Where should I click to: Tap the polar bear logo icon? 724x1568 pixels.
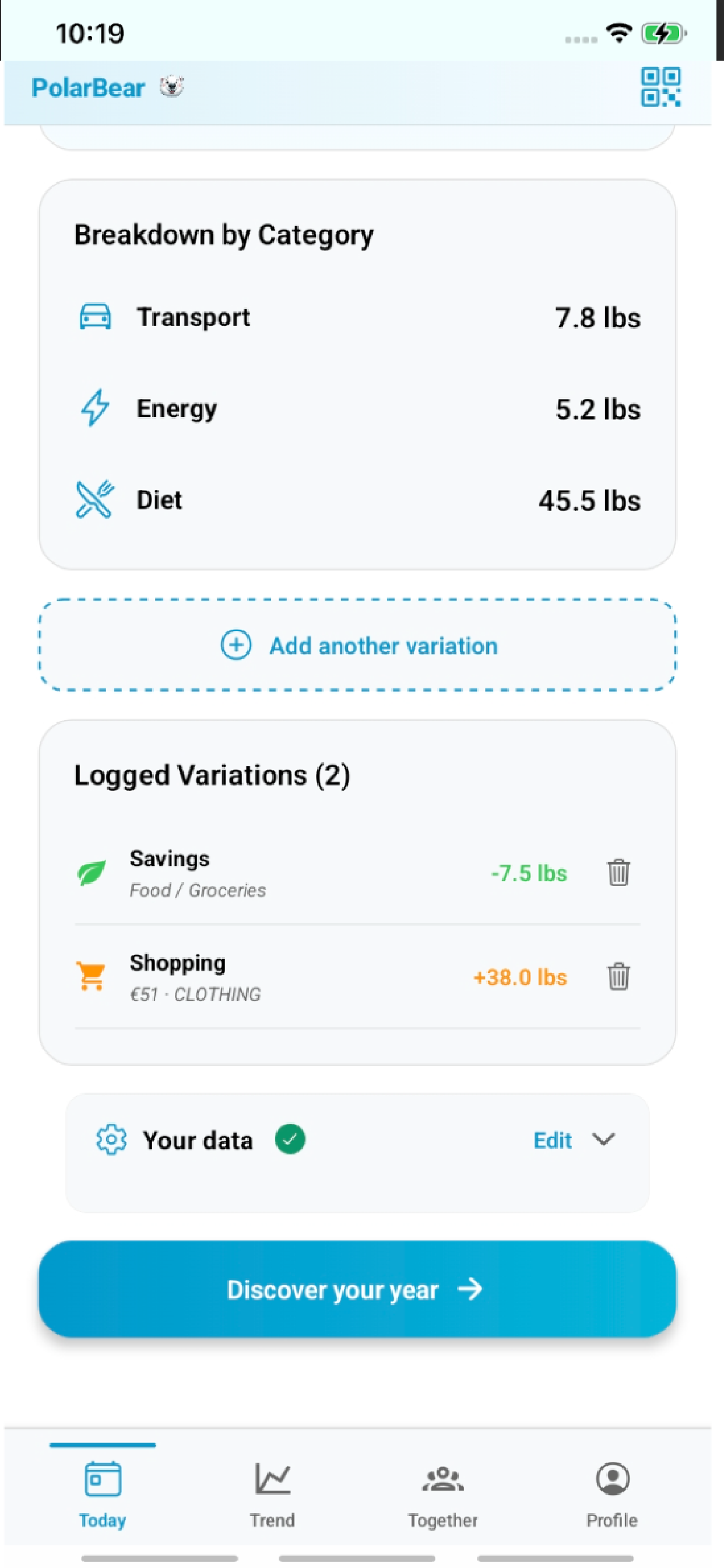click(x=172, y=87)
